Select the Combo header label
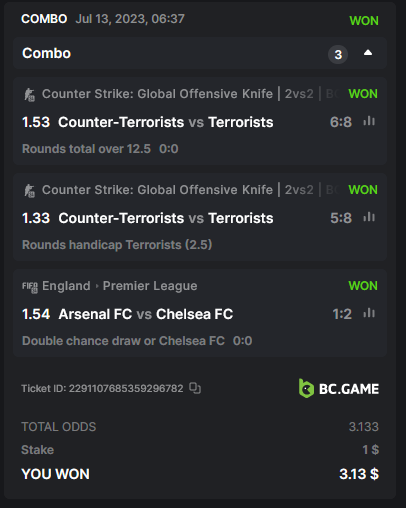406x508 pixels. pyautogui.click(x=46, y=53)
